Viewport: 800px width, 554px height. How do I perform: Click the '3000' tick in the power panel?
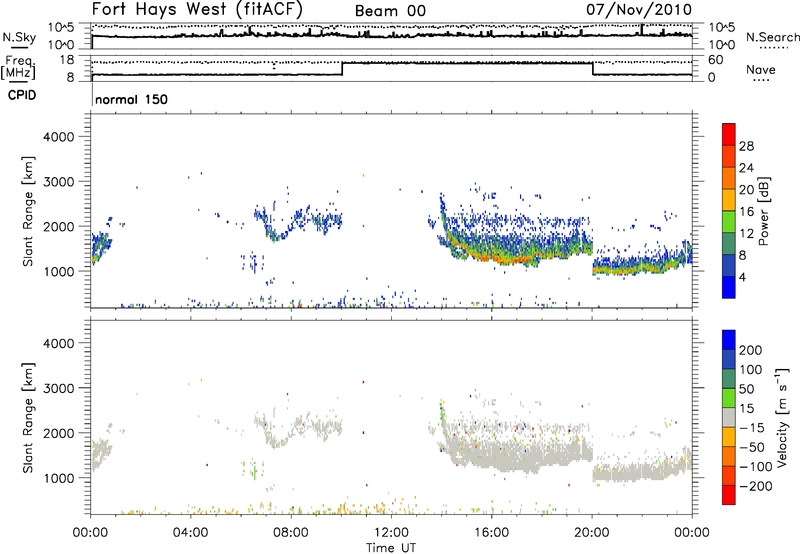coord(58,182)
